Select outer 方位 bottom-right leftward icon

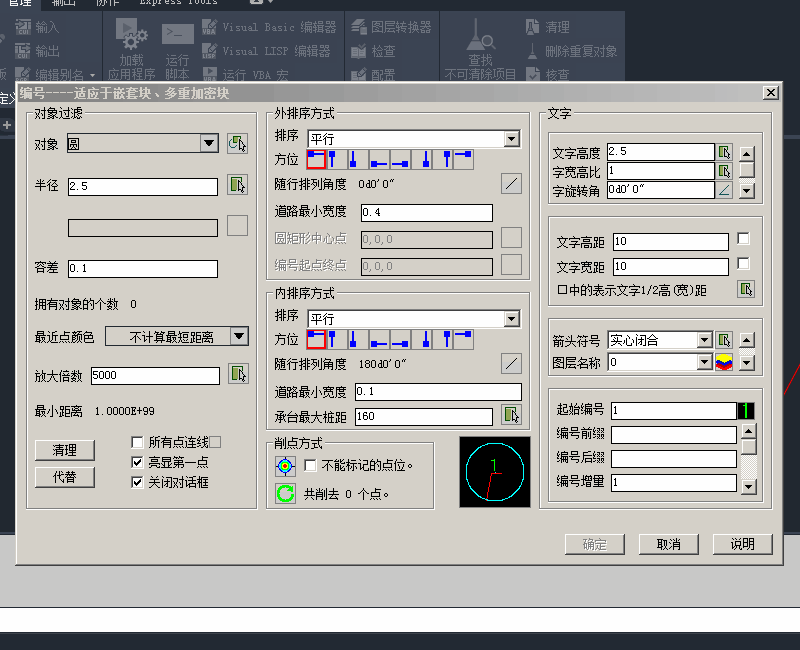coord(400,159)
